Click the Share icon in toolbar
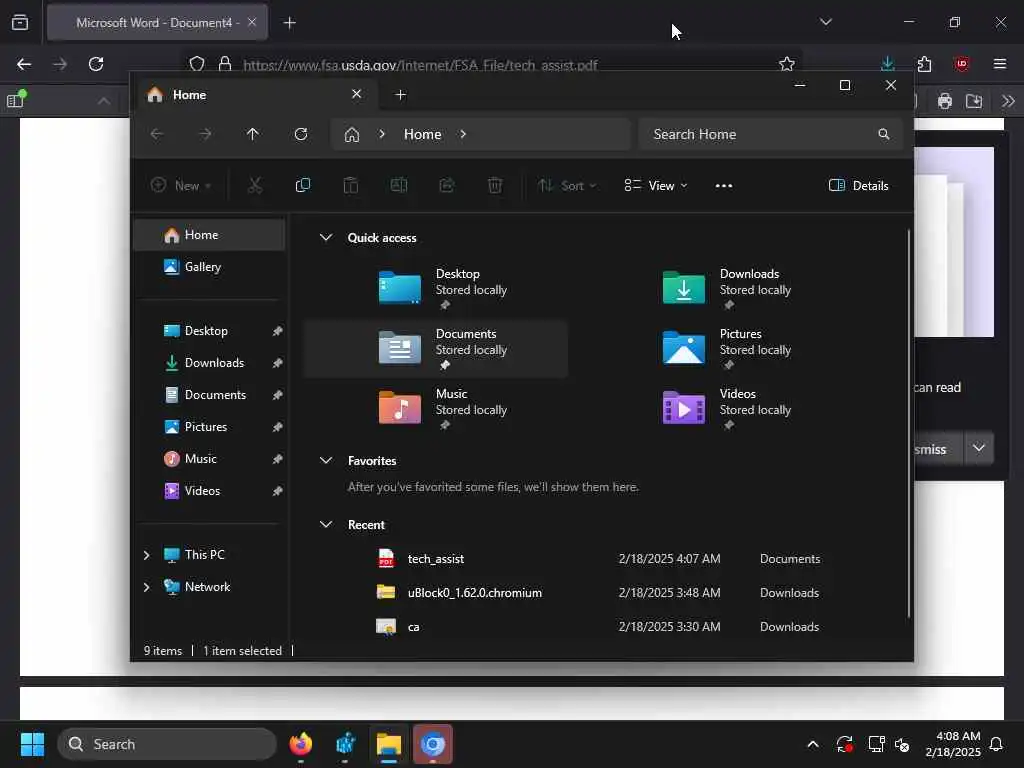 [447, 185]
